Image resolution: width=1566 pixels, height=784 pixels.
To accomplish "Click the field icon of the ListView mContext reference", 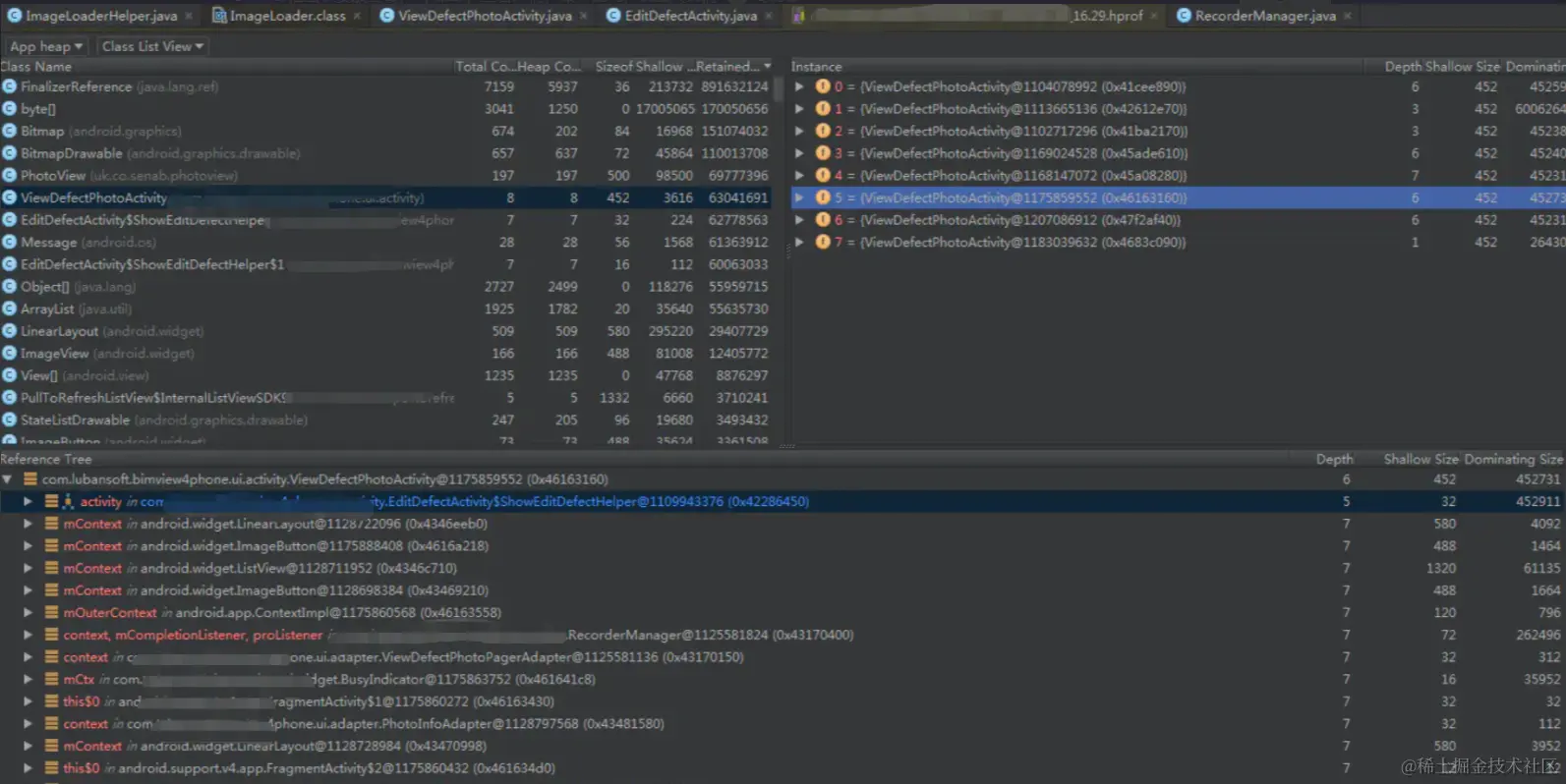I will pyautogui.click(x=51, y=568).
